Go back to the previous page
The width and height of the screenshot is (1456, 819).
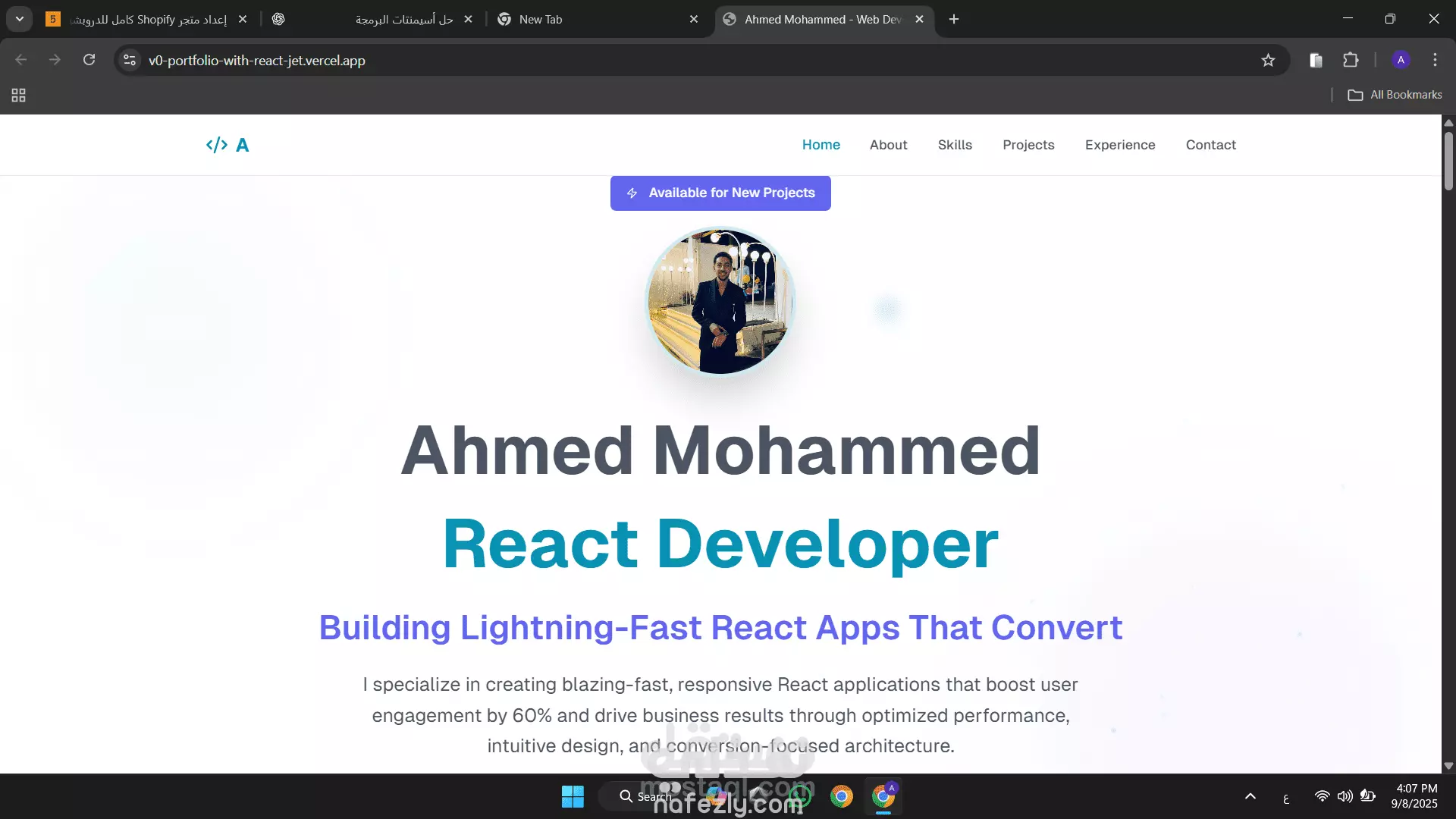tap(21, 60)
